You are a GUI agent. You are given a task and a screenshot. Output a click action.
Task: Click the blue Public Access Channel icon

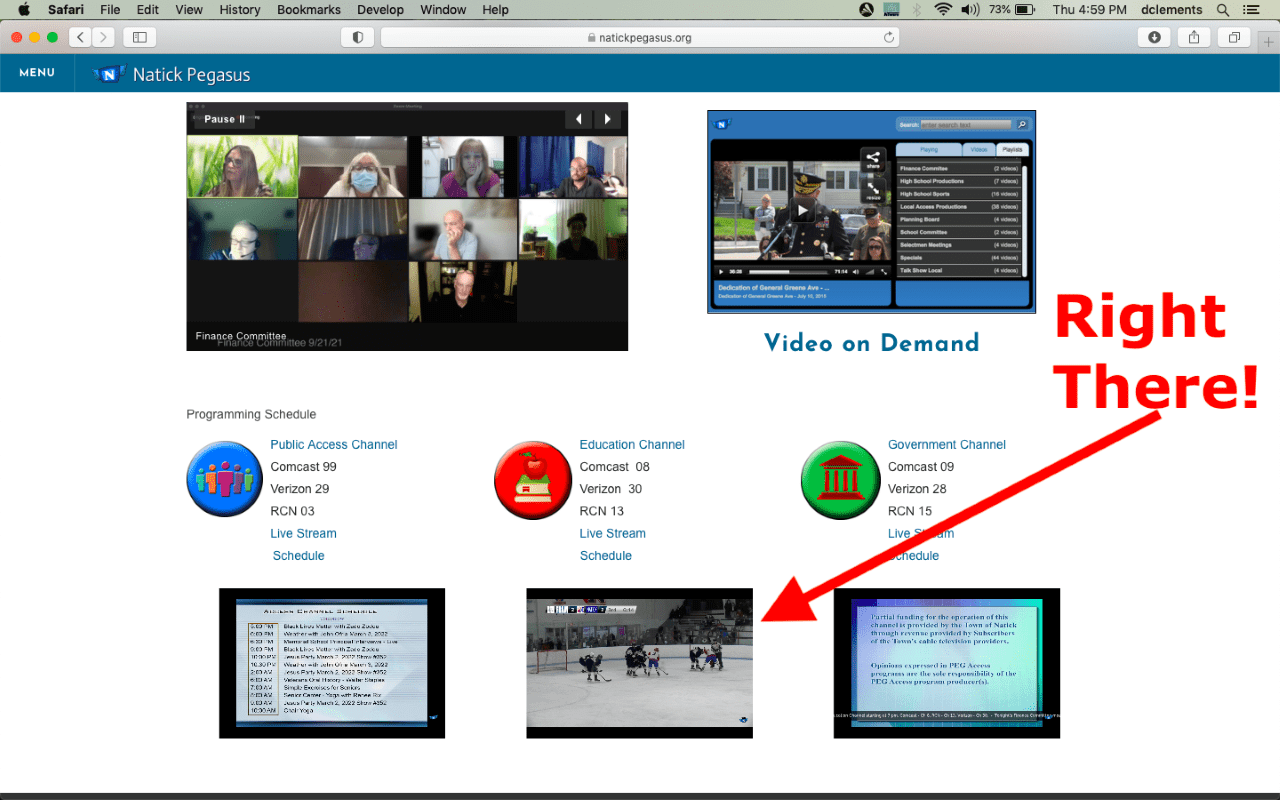[224, 479]
